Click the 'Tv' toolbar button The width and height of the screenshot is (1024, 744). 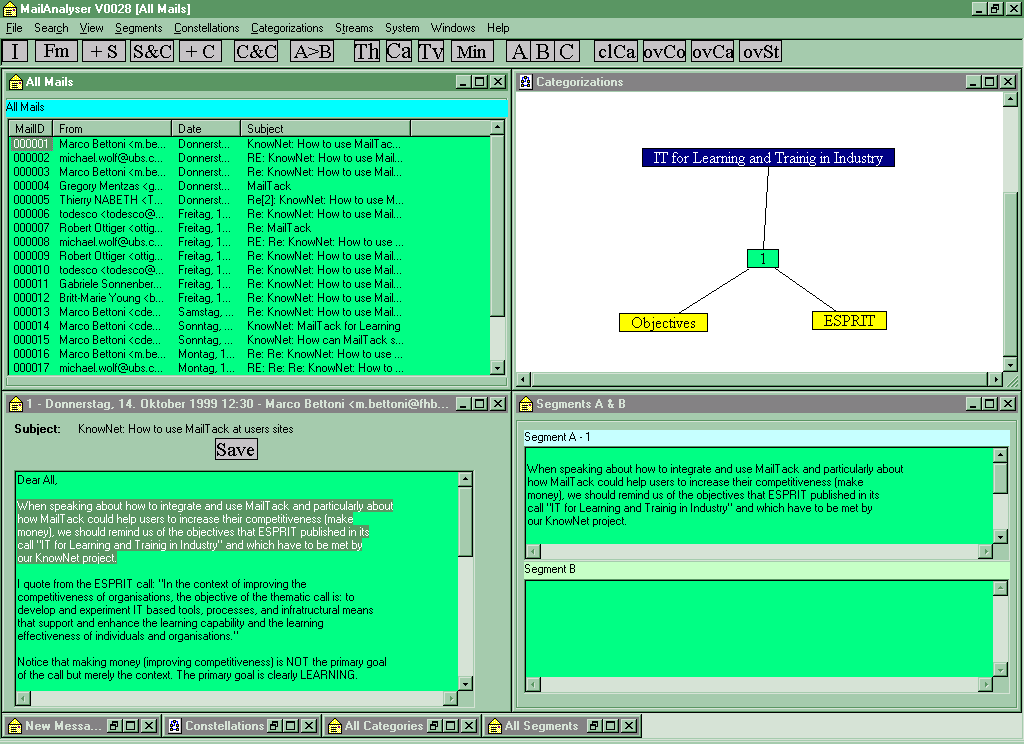click(430, 51)
